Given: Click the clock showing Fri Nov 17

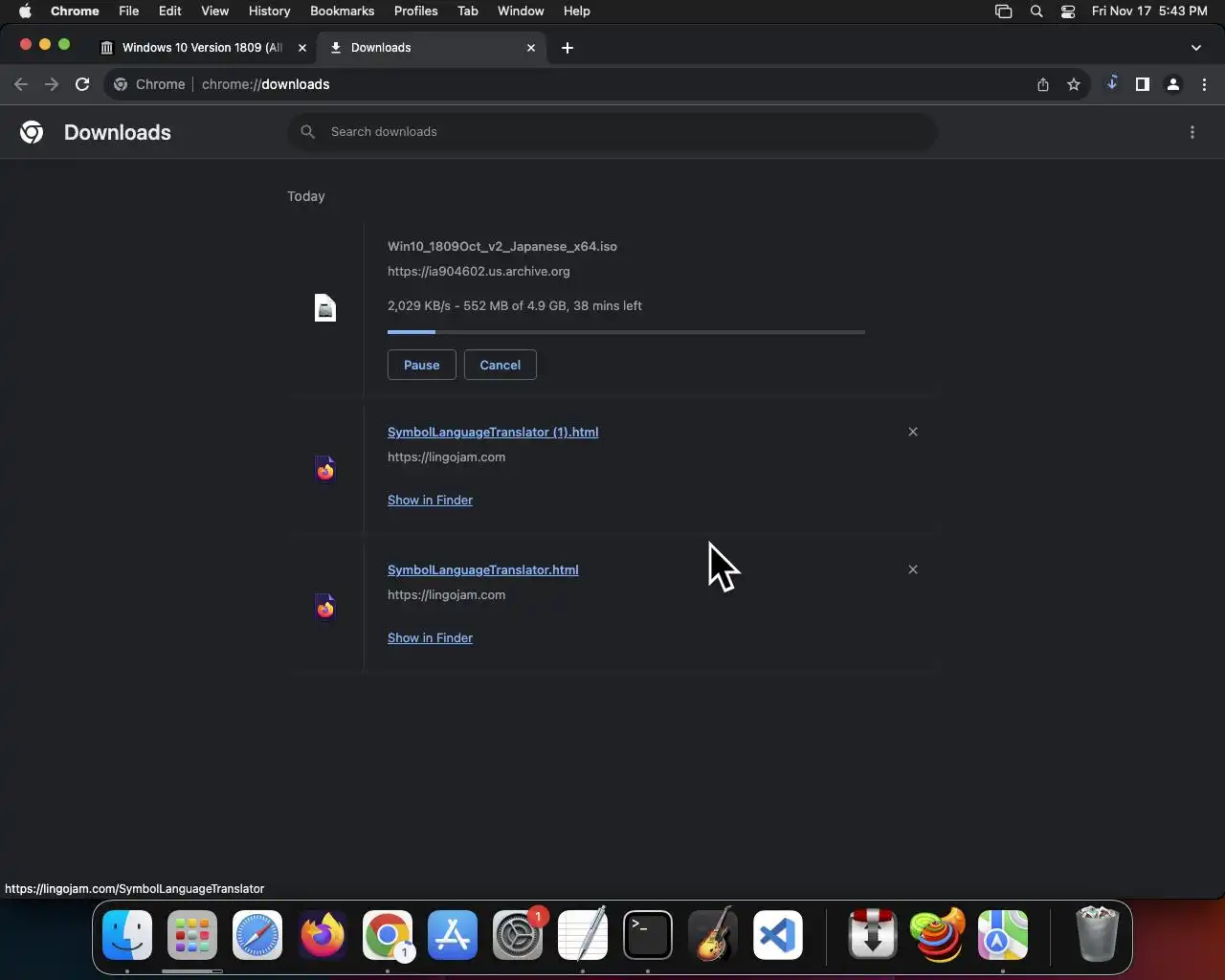Looking at the screenshot, I should 1149,11.
